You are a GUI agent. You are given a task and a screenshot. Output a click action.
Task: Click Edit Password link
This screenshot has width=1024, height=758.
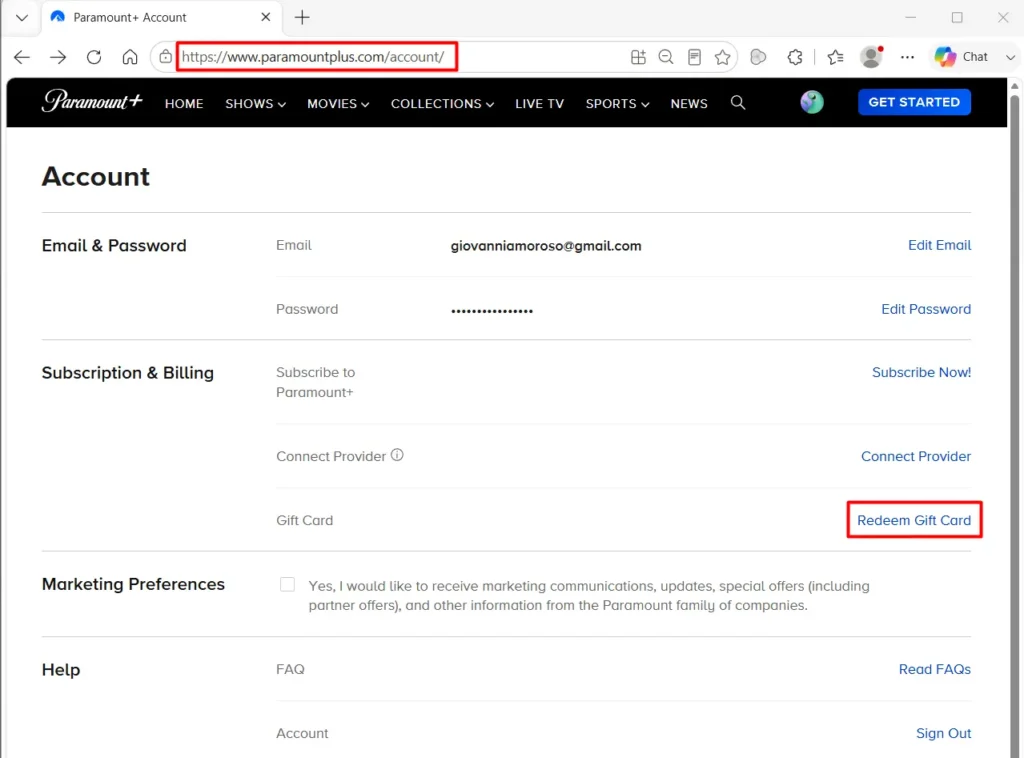pos(926,309)
